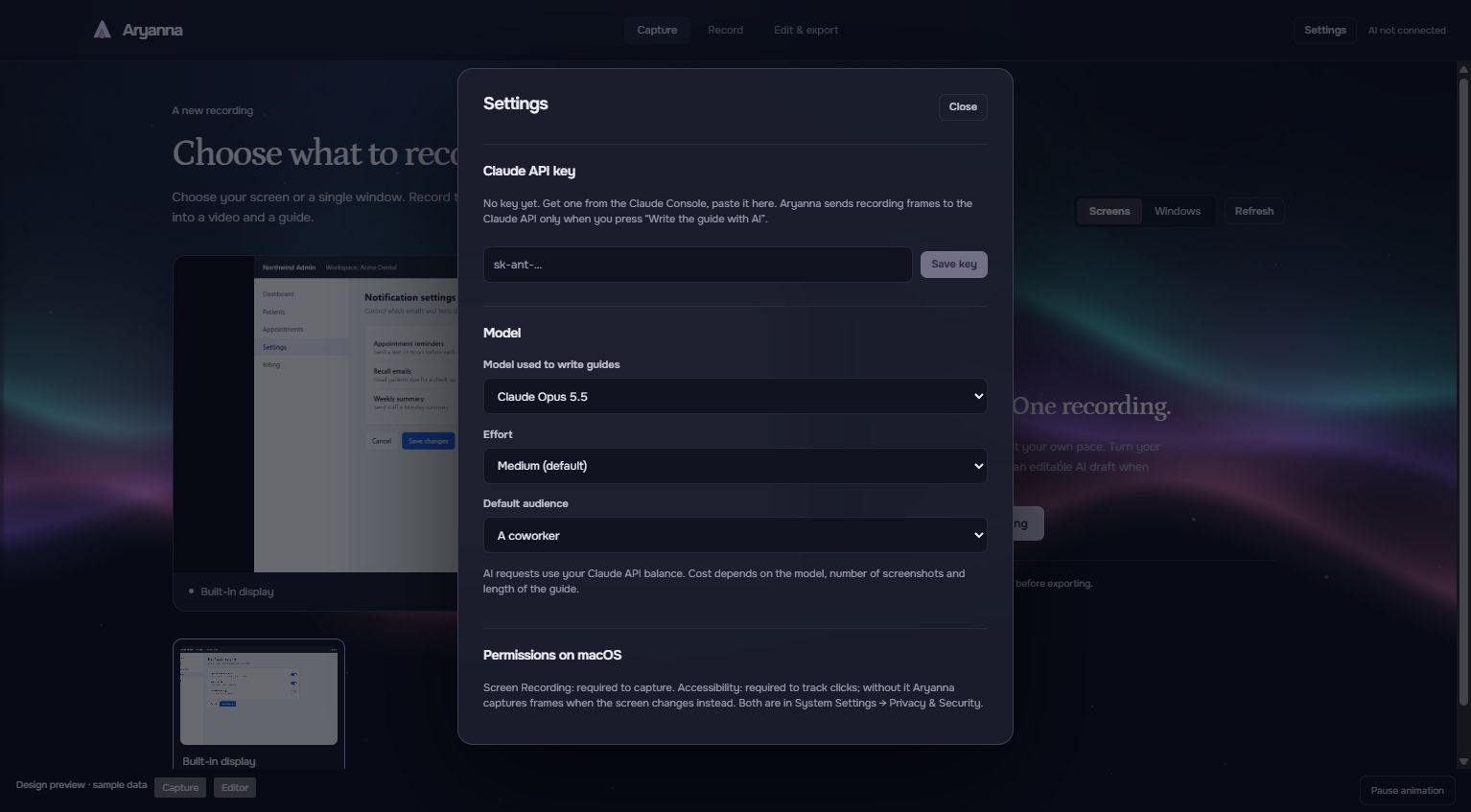Click the sk-ant API key field
This screenshot has width=1471, height=812.
[x=697, y=265]
